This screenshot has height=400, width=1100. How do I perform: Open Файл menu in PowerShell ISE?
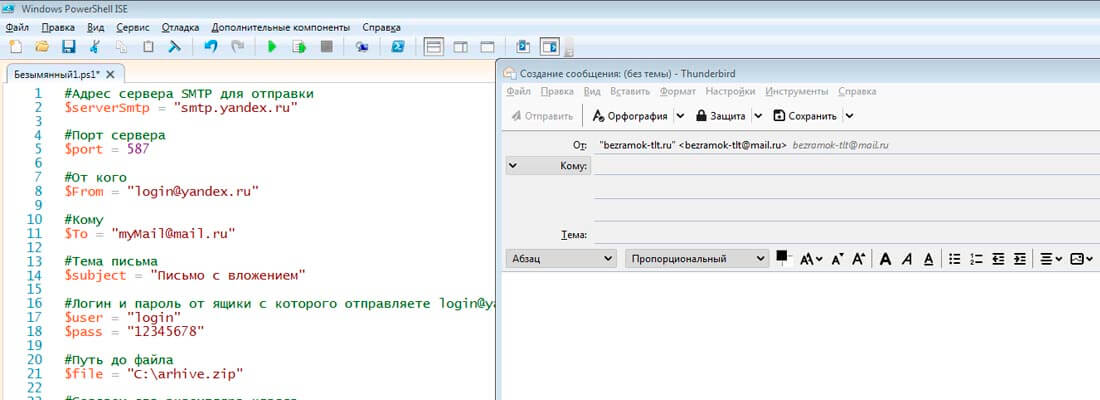point(17,27)
